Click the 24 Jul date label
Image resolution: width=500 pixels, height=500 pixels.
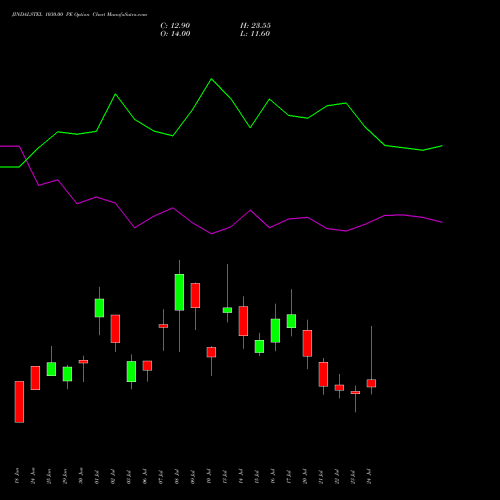point(369,476)
